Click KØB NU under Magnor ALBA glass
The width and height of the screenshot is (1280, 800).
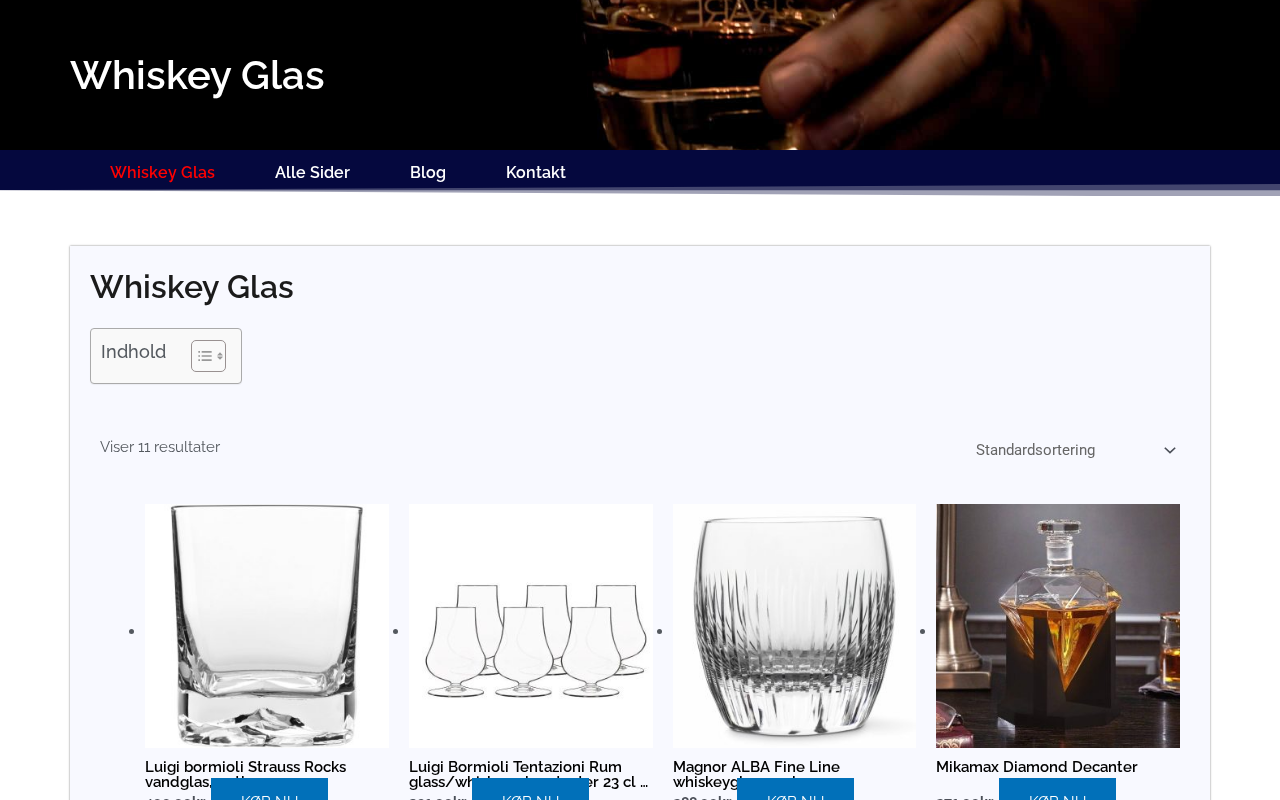coord(795,790)
